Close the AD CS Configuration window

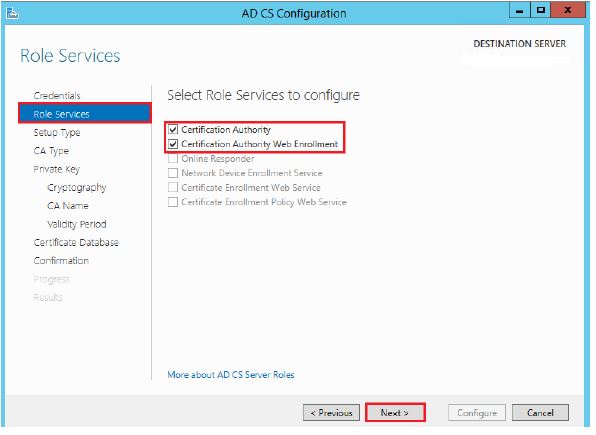point(568,11)
